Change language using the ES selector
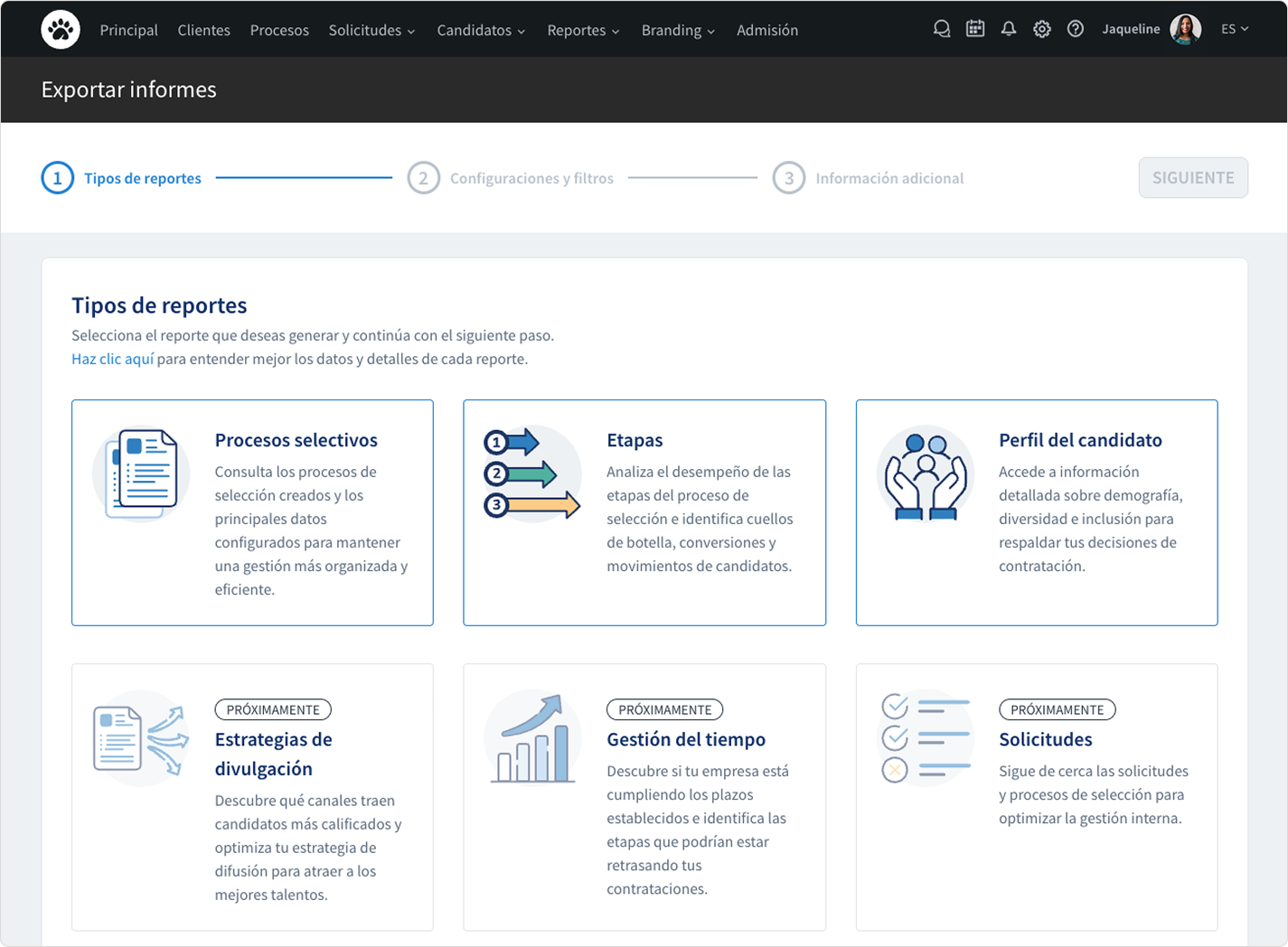1288x947 pixels. pos(1234,29)
